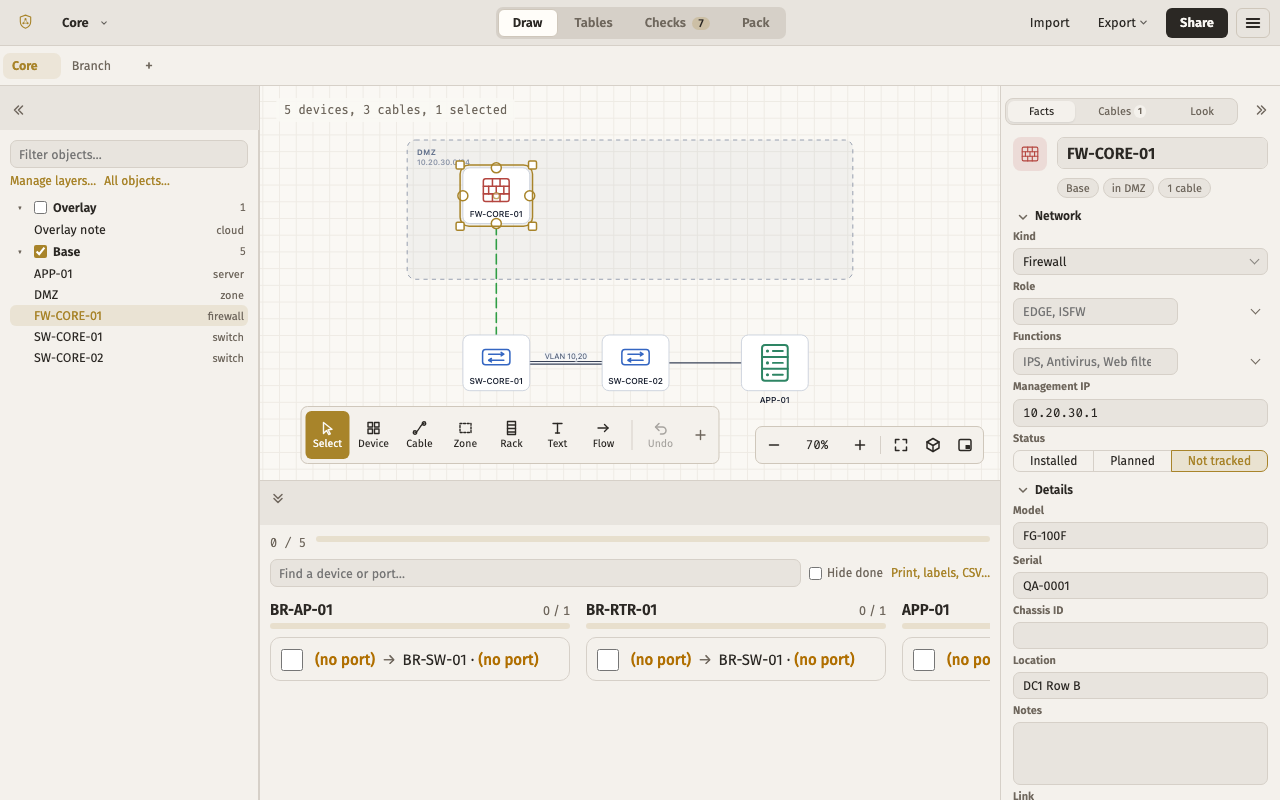Choose the Zone tool
This screenshot has height=800, width=1280.
pos(465,435)
